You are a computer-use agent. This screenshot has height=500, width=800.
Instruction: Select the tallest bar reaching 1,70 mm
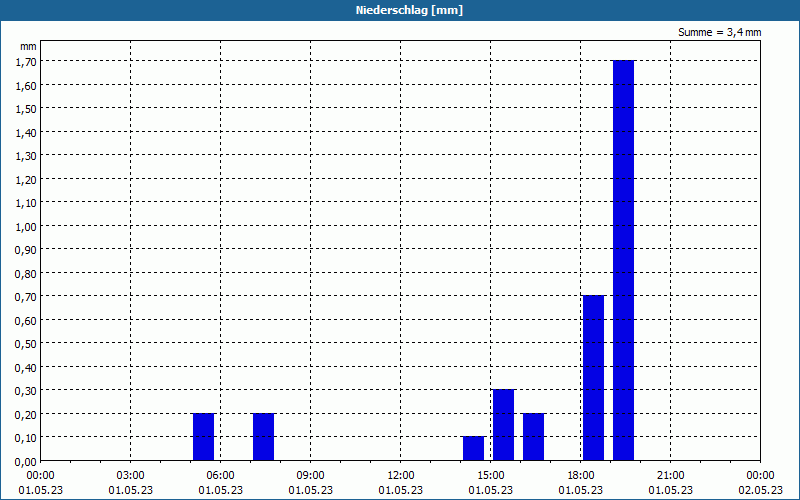coord(623,260)
